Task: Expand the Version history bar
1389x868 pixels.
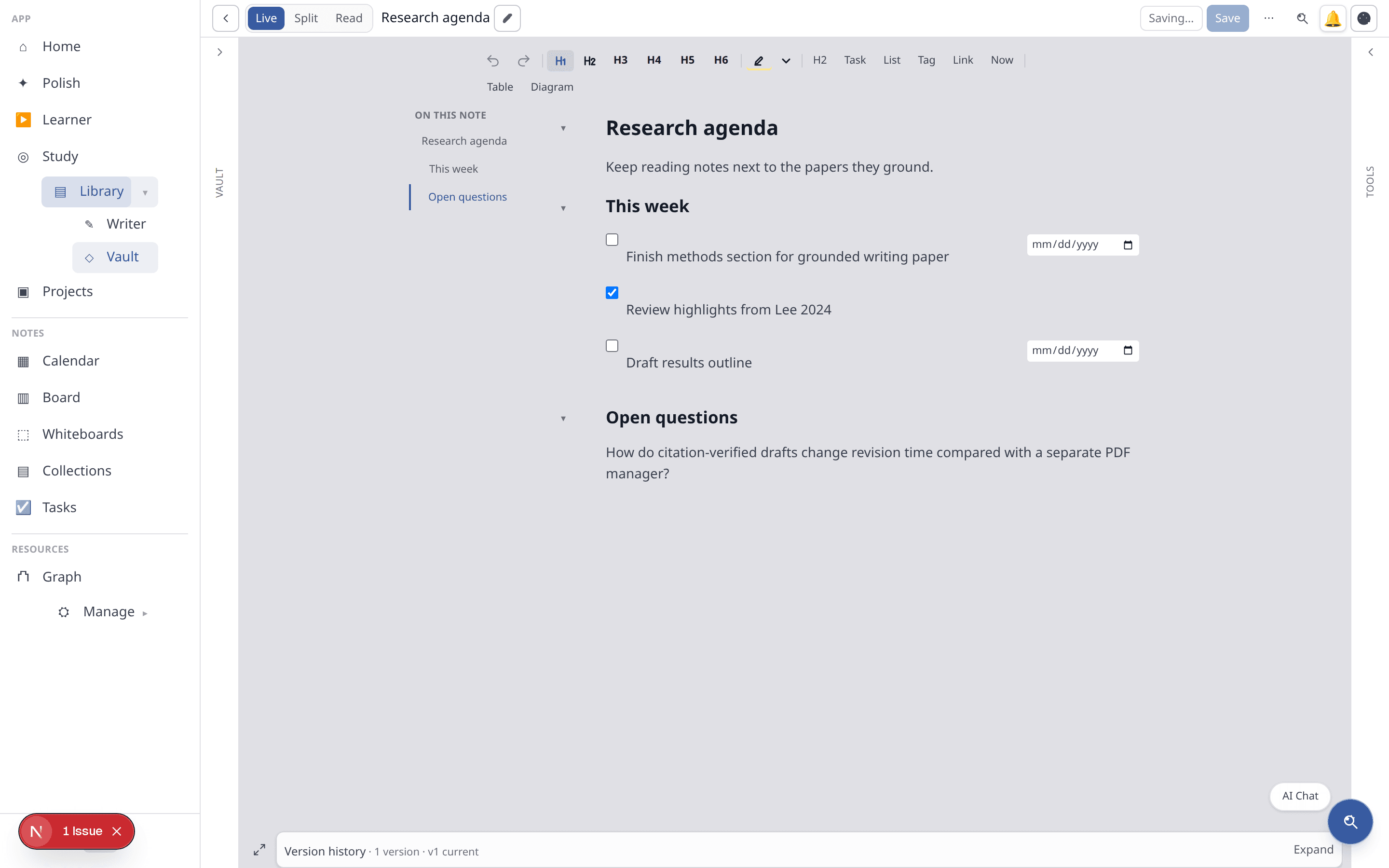Action: tap(1313, 850)
